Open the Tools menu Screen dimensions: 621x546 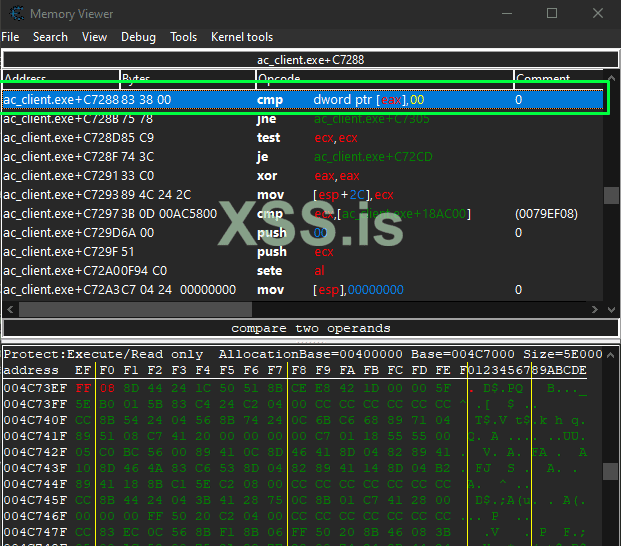click(x=183, y=37)
